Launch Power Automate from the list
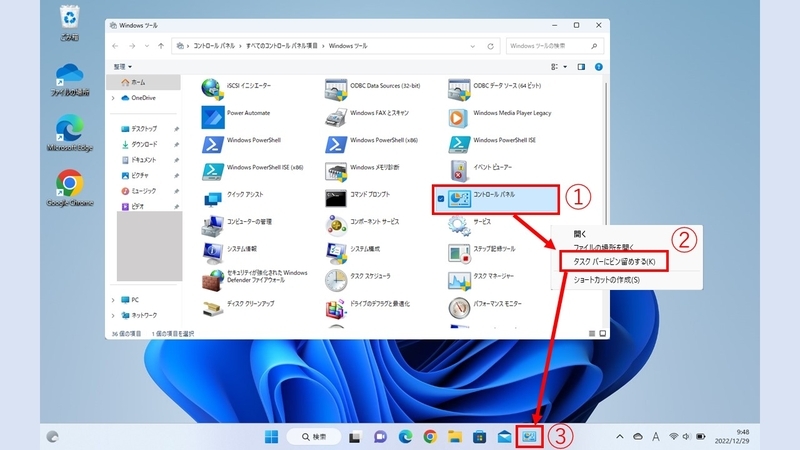The image size is (800, 450). pyautogui.click(x=236, y=116)
